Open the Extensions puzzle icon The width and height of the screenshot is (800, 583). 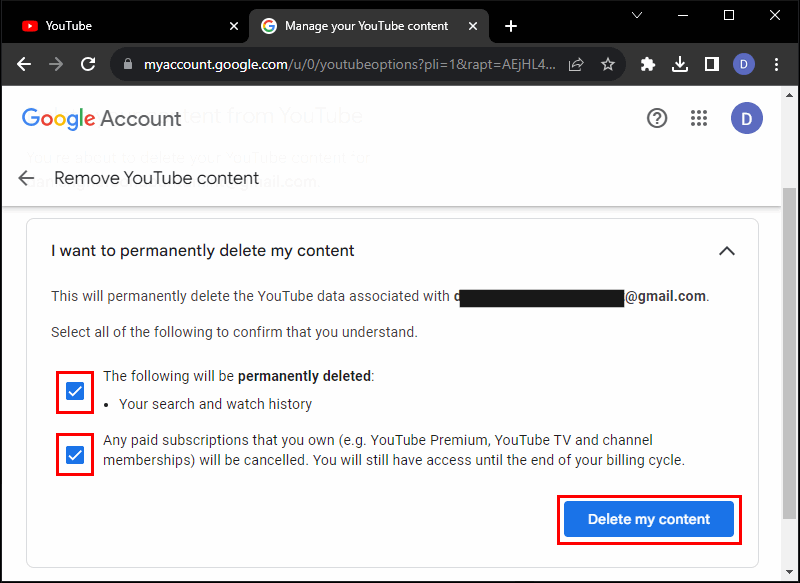(648, 65)
